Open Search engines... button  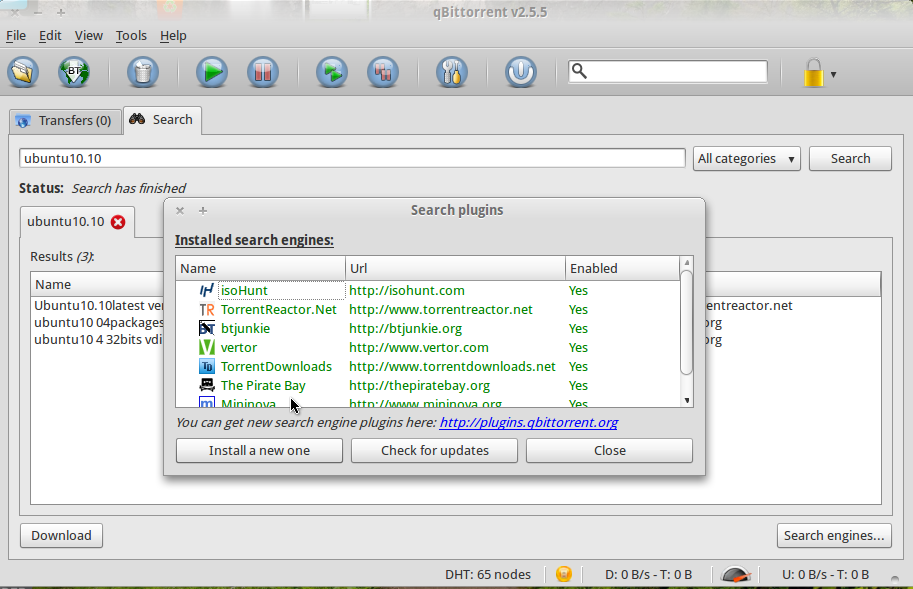click(834, 535)
